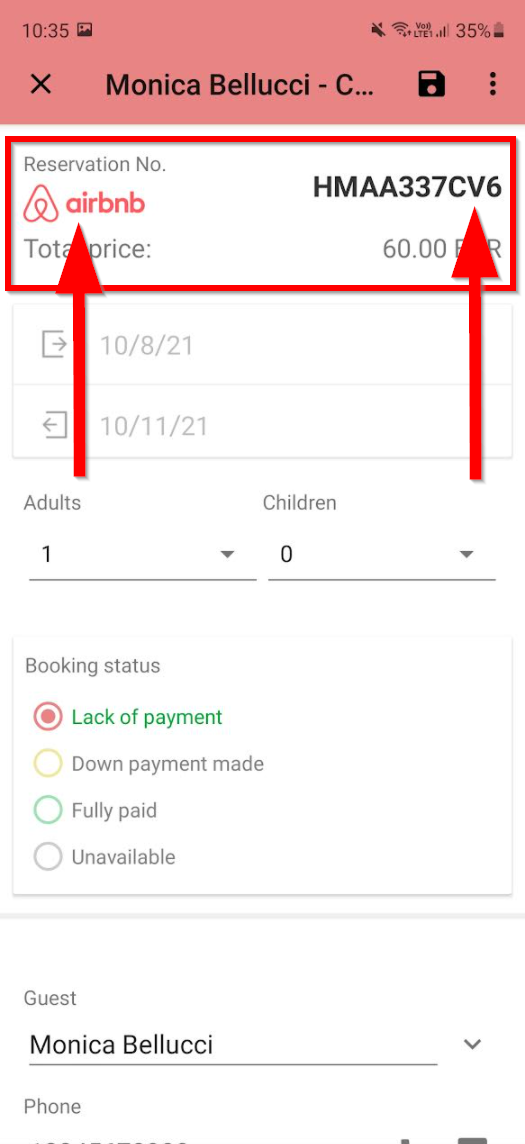Edit the Monica Bellucci guest field

pos(233,1045)
